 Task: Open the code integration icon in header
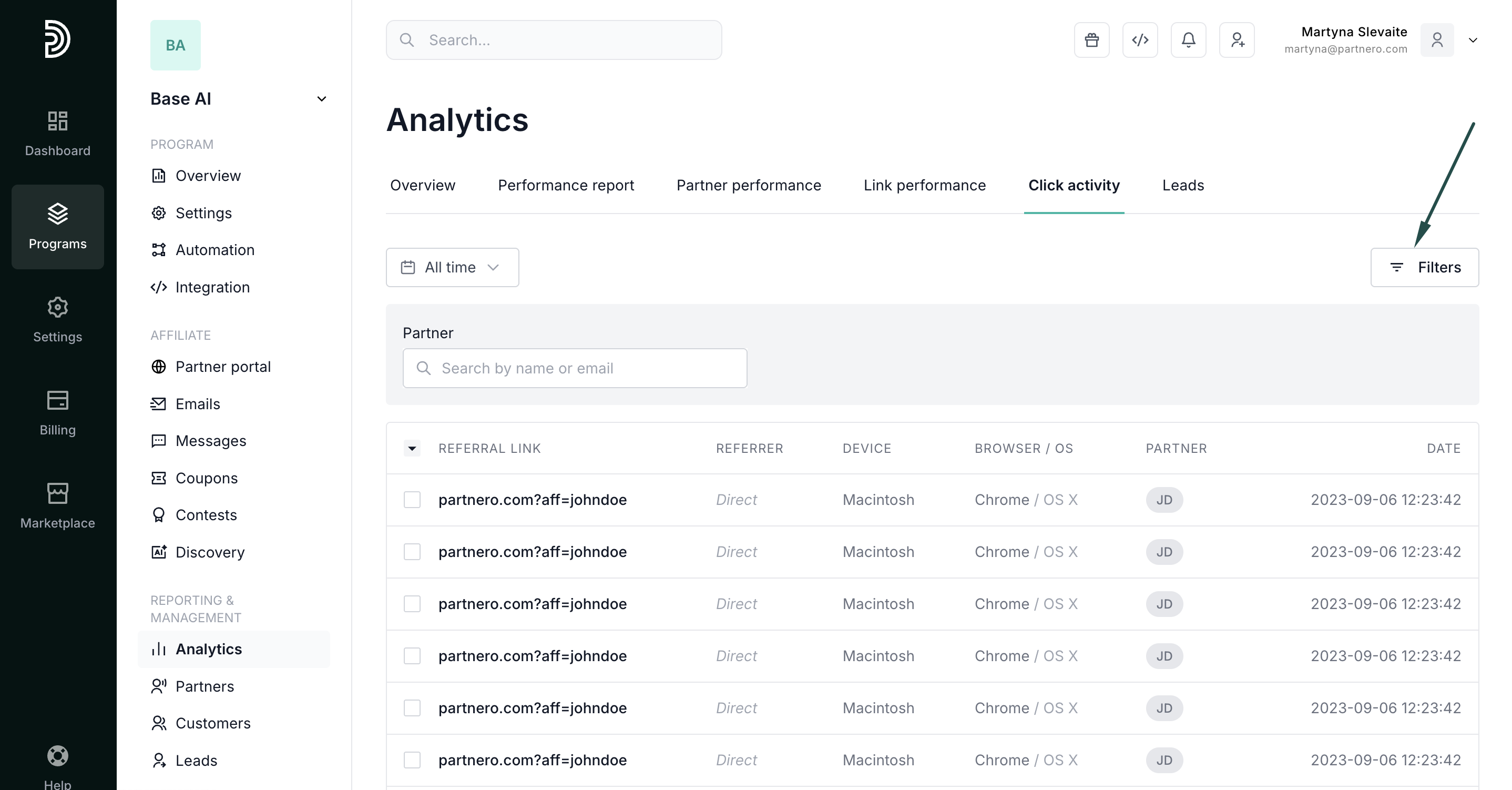point(1140,40)
